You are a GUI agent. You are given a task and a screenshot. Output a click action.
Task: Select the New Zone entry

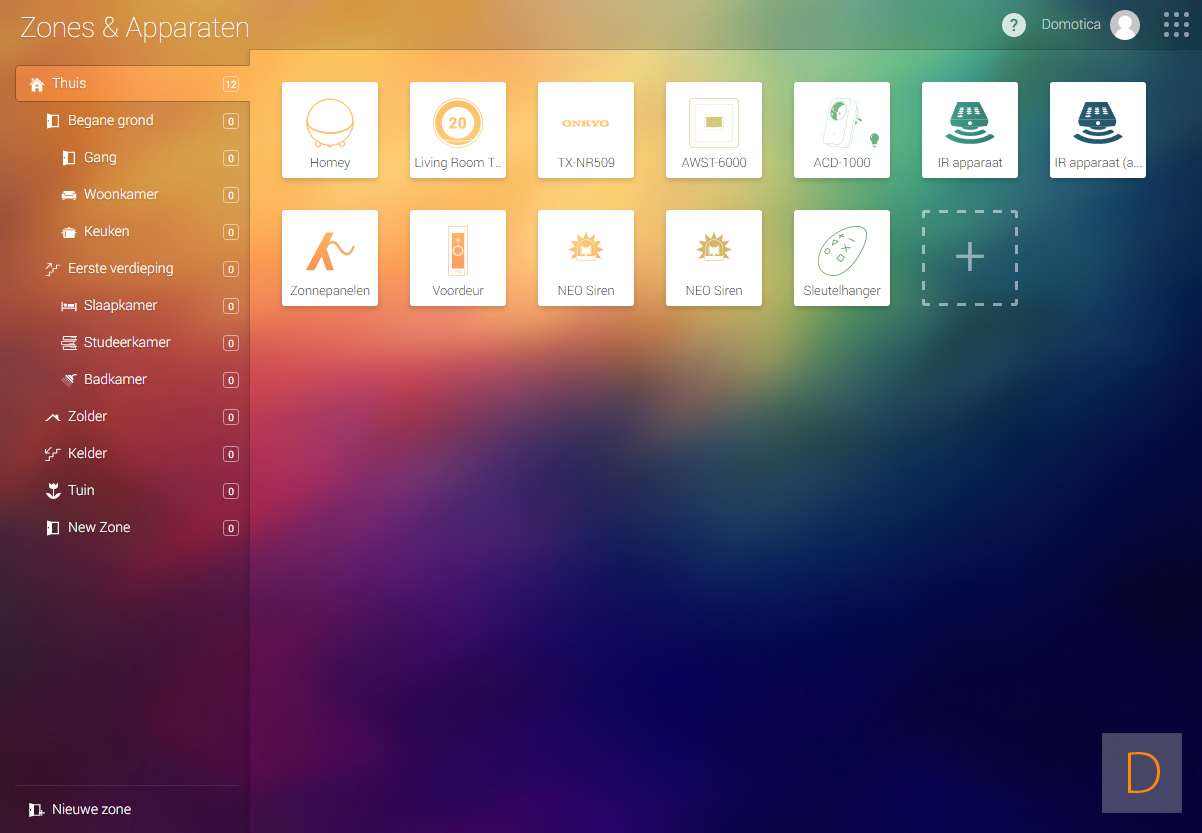131,527
